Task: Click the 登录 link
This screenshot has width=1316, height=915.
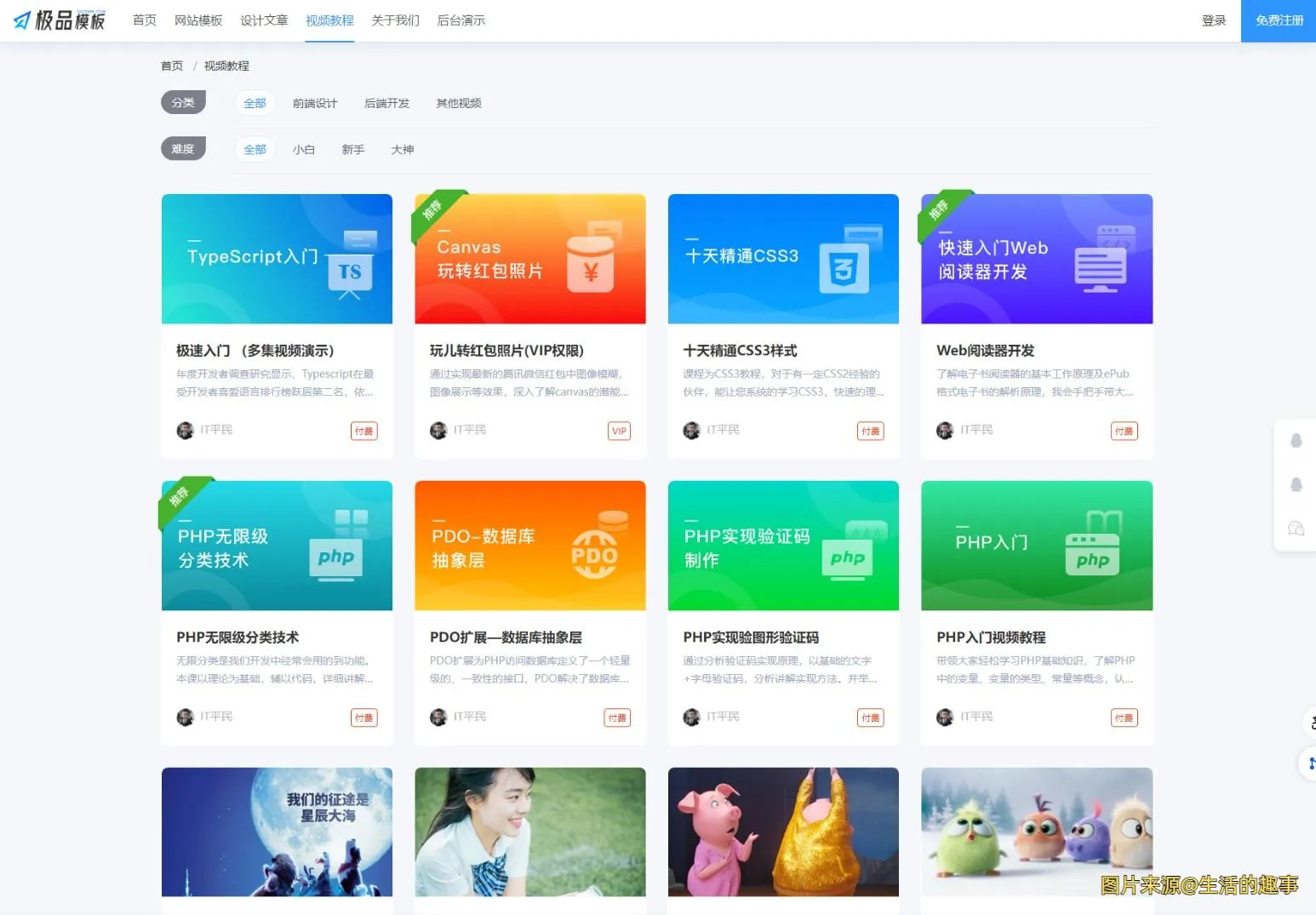Action: coord(1215,20)
